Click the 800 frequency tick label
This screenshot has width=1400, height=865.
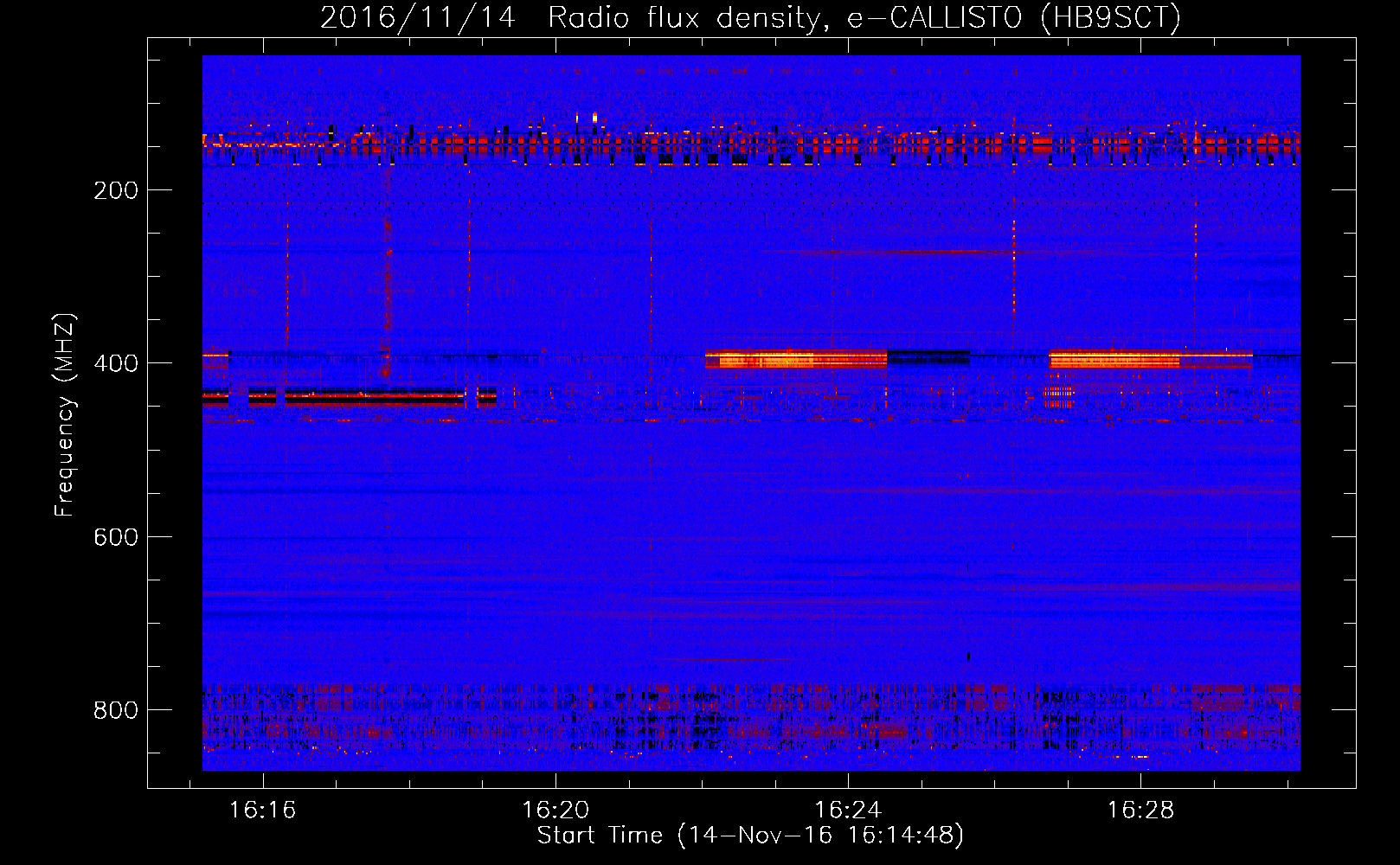click(116, 710)
